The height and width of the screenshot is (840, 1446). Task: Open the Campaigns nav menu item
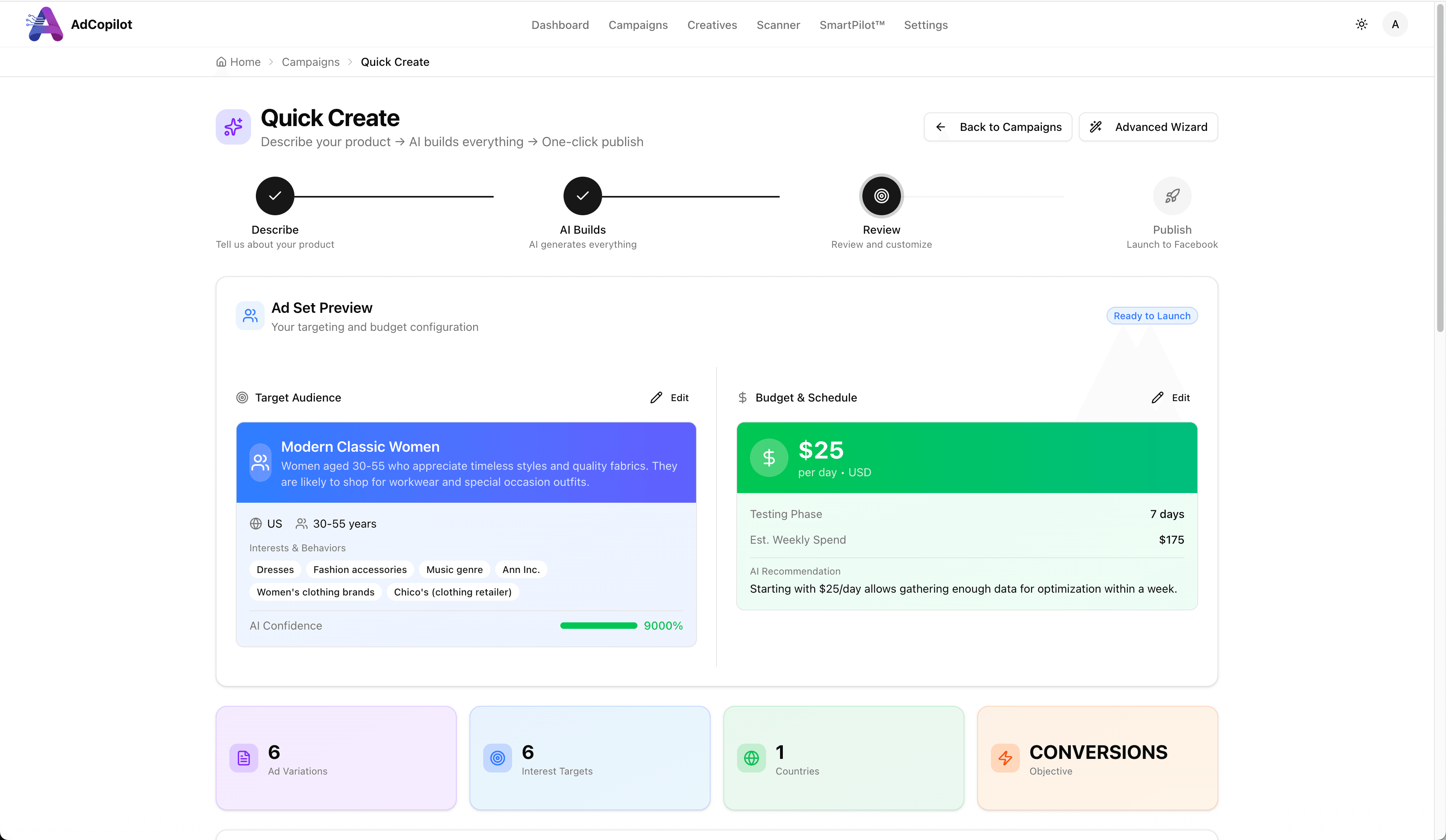(x=638, y=24)
